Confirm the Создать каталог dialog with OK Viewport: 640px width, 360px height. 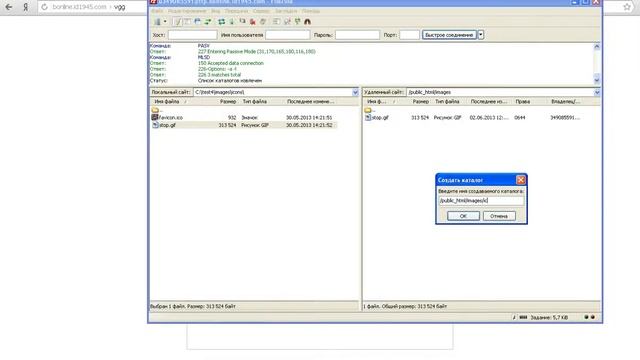coord(463,216)
